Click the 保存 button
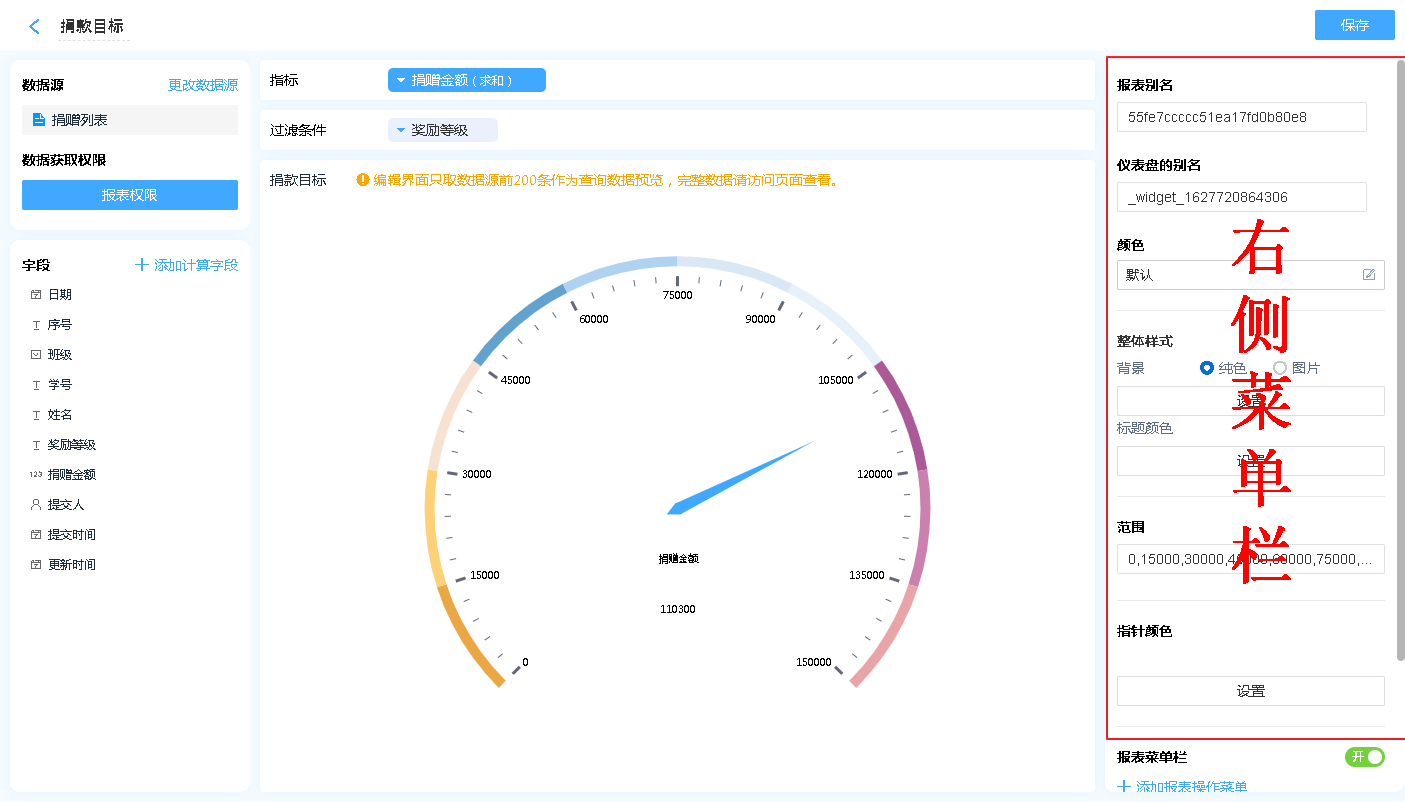 [x=1354, y=26]
